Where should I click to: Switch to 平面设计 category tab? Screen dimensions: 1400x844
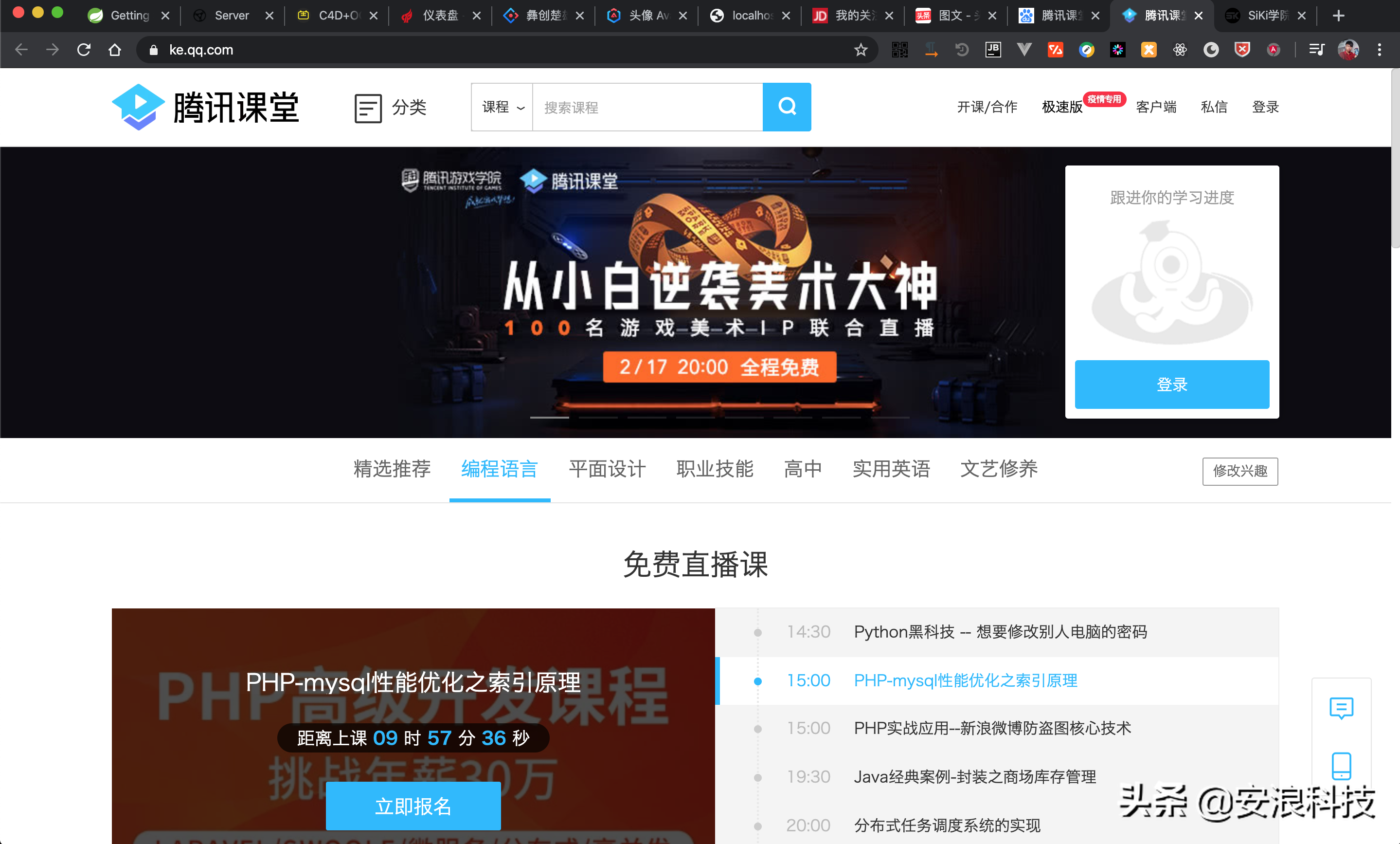click(607, 469)
